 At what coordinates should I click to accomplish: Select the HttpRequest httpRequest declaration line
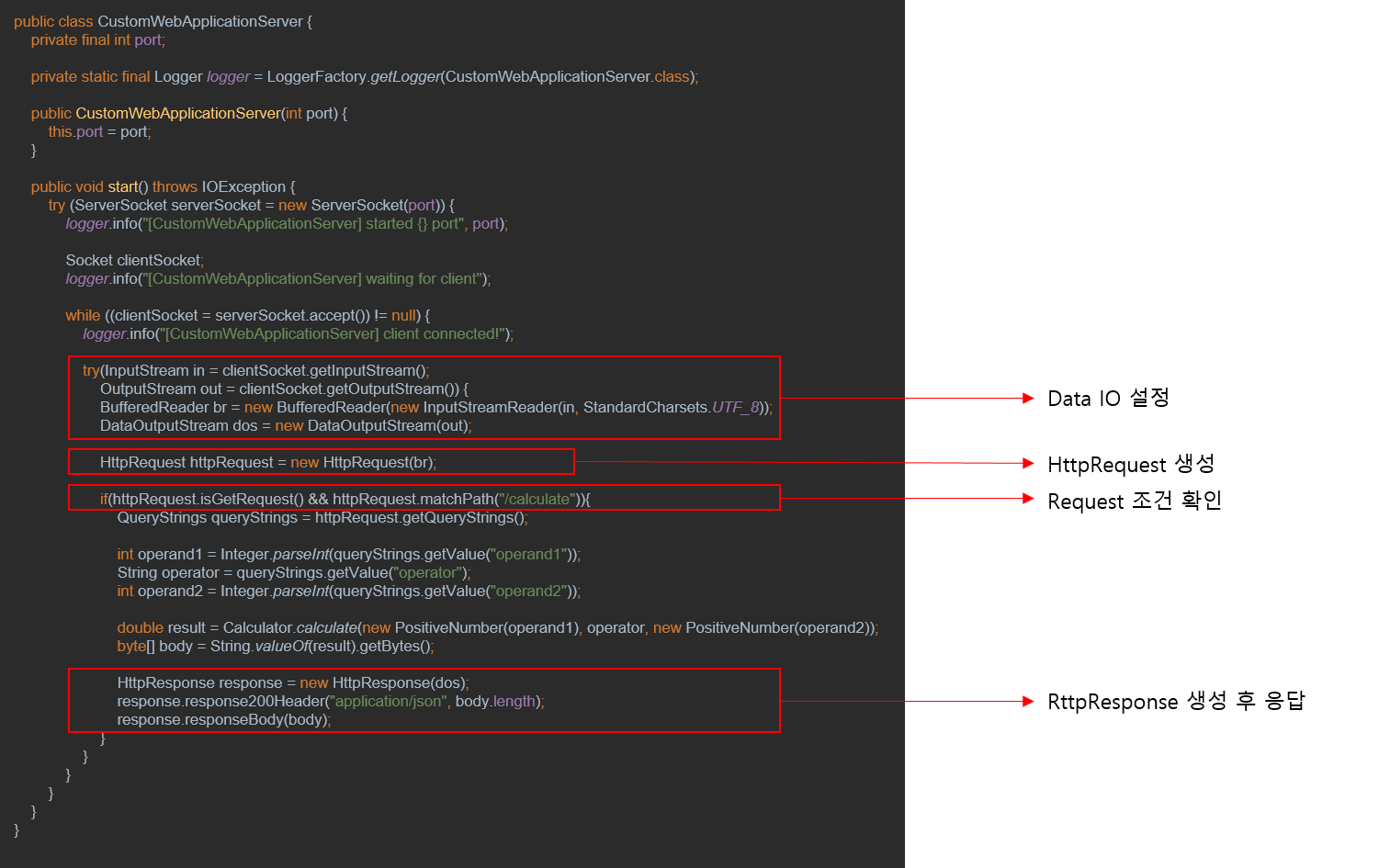point(270,462)
